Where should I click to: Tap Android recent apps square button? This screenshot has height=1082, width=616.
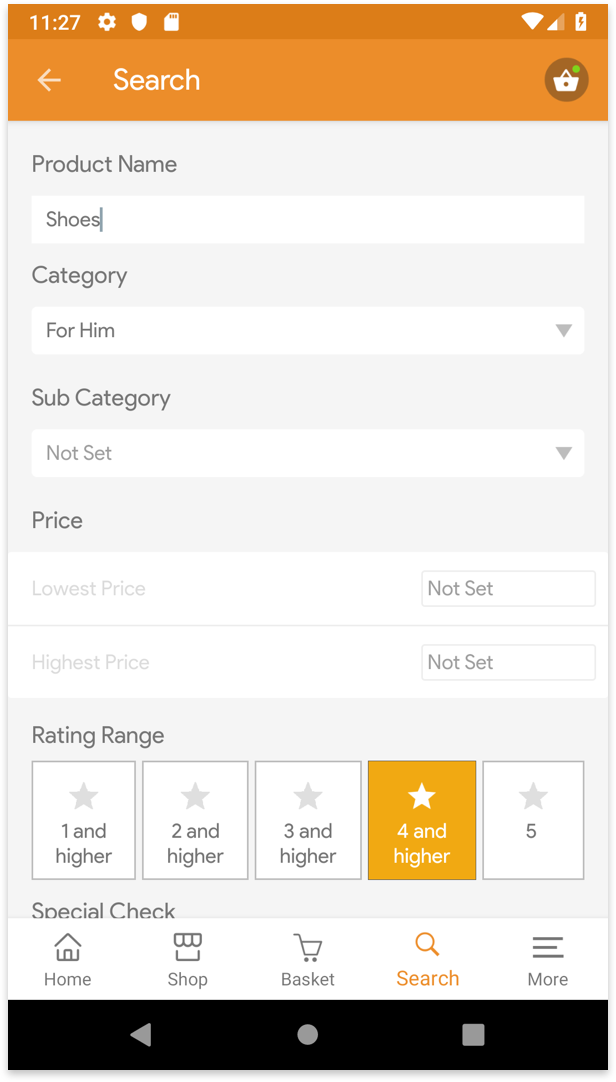coord(473,1034)
